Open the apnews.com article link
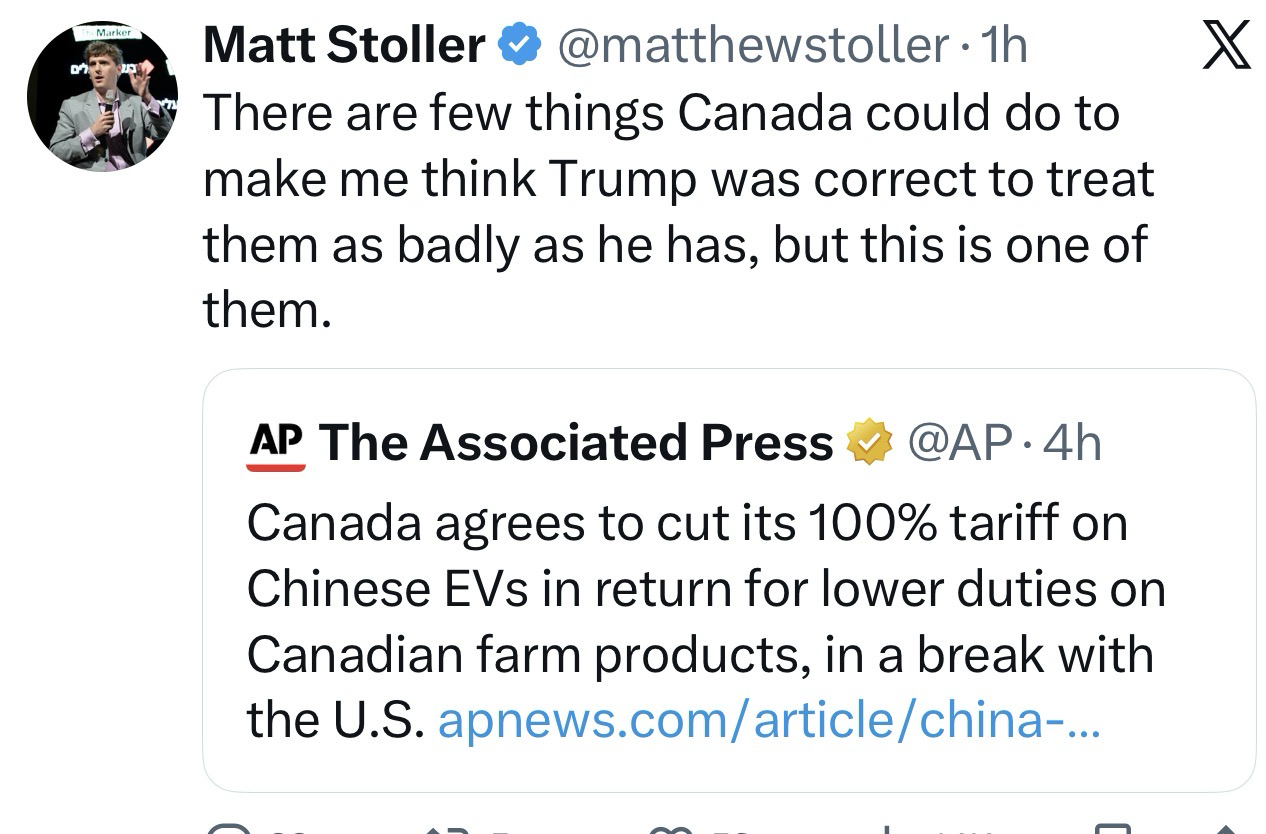 coord(769,720)
